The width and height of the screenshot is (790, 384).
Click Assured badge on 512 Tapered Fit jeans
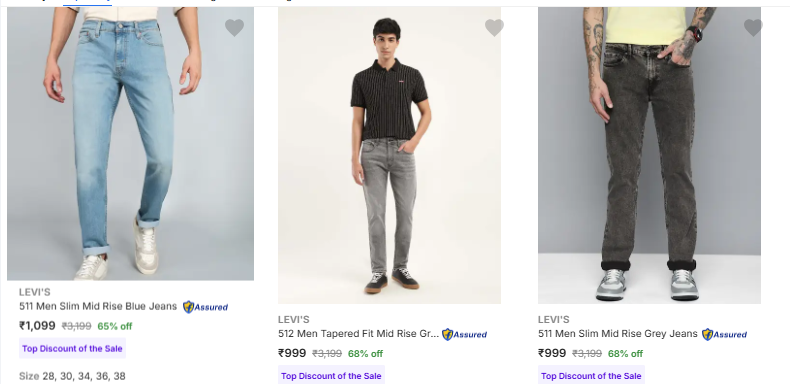coord(464,334)
